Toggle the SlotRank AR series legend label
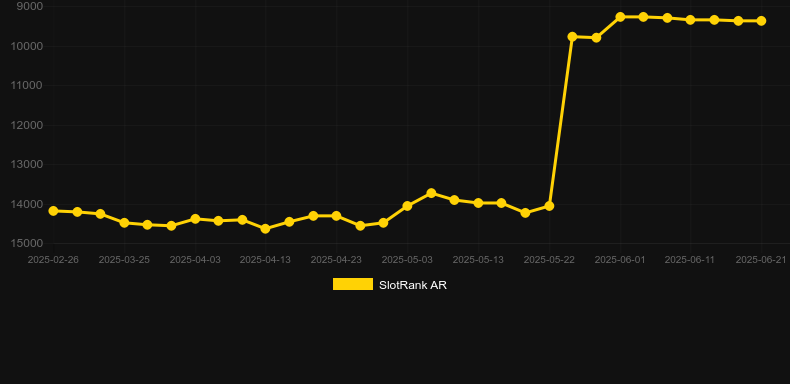790x384 pixels. click(x=413, y=285)
